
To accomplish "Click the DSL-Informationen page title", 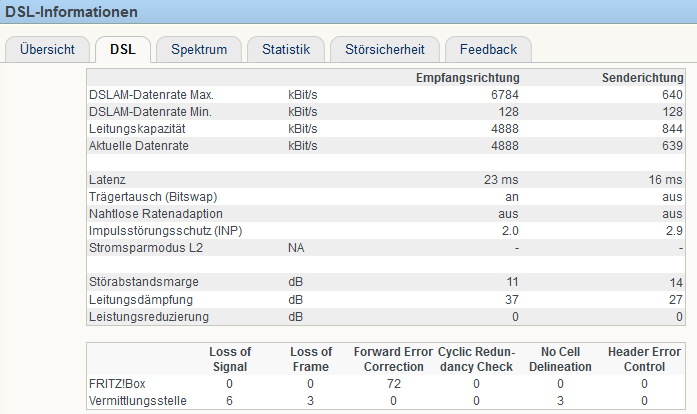I will (71, 12).
